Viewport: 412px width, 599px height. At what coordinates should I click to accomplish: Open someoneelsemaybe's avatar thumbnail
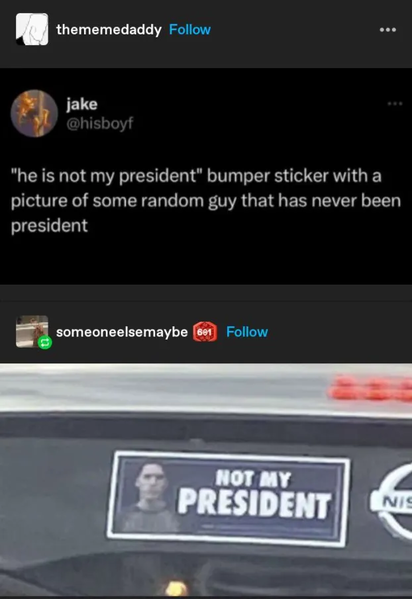[x=32, y=332]
